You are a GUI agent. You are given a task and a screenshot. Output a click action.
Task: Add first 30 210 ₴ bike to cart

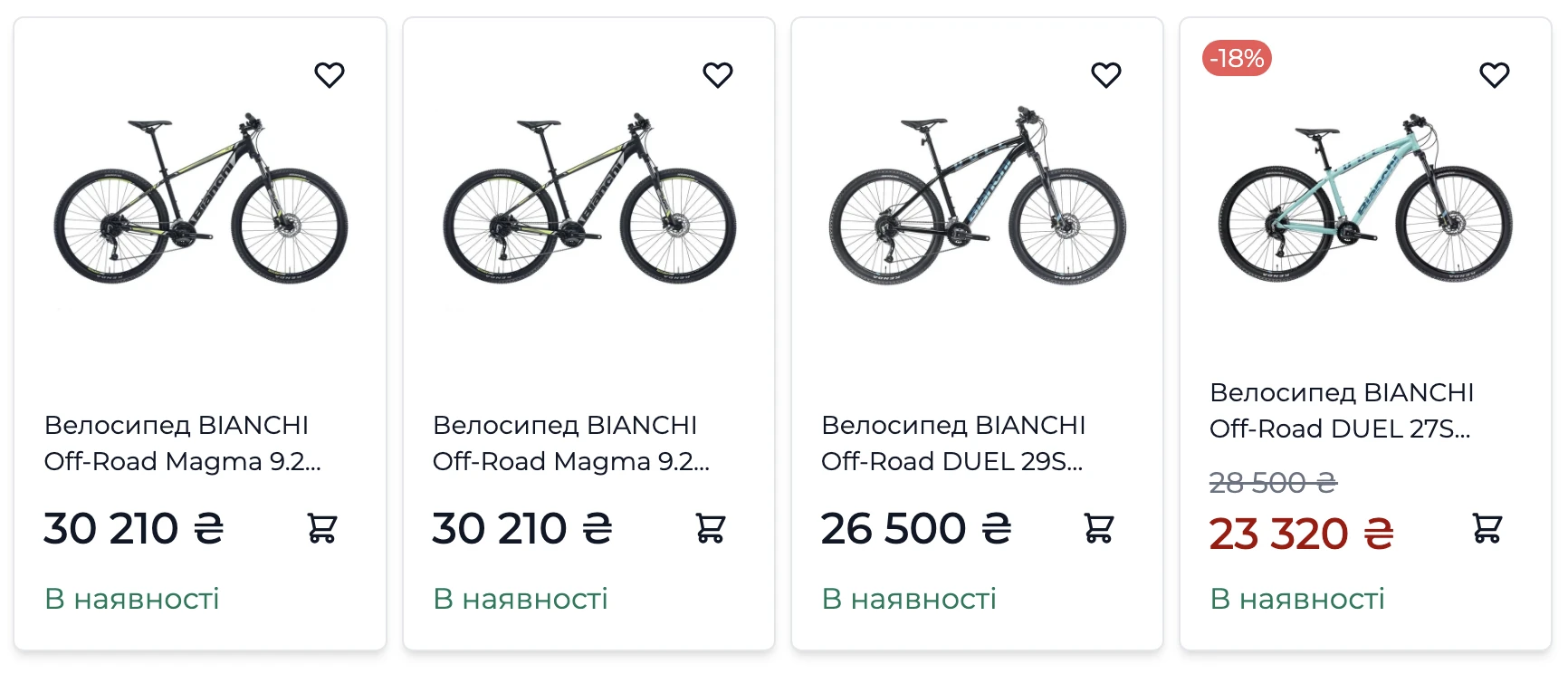point(322,527)
